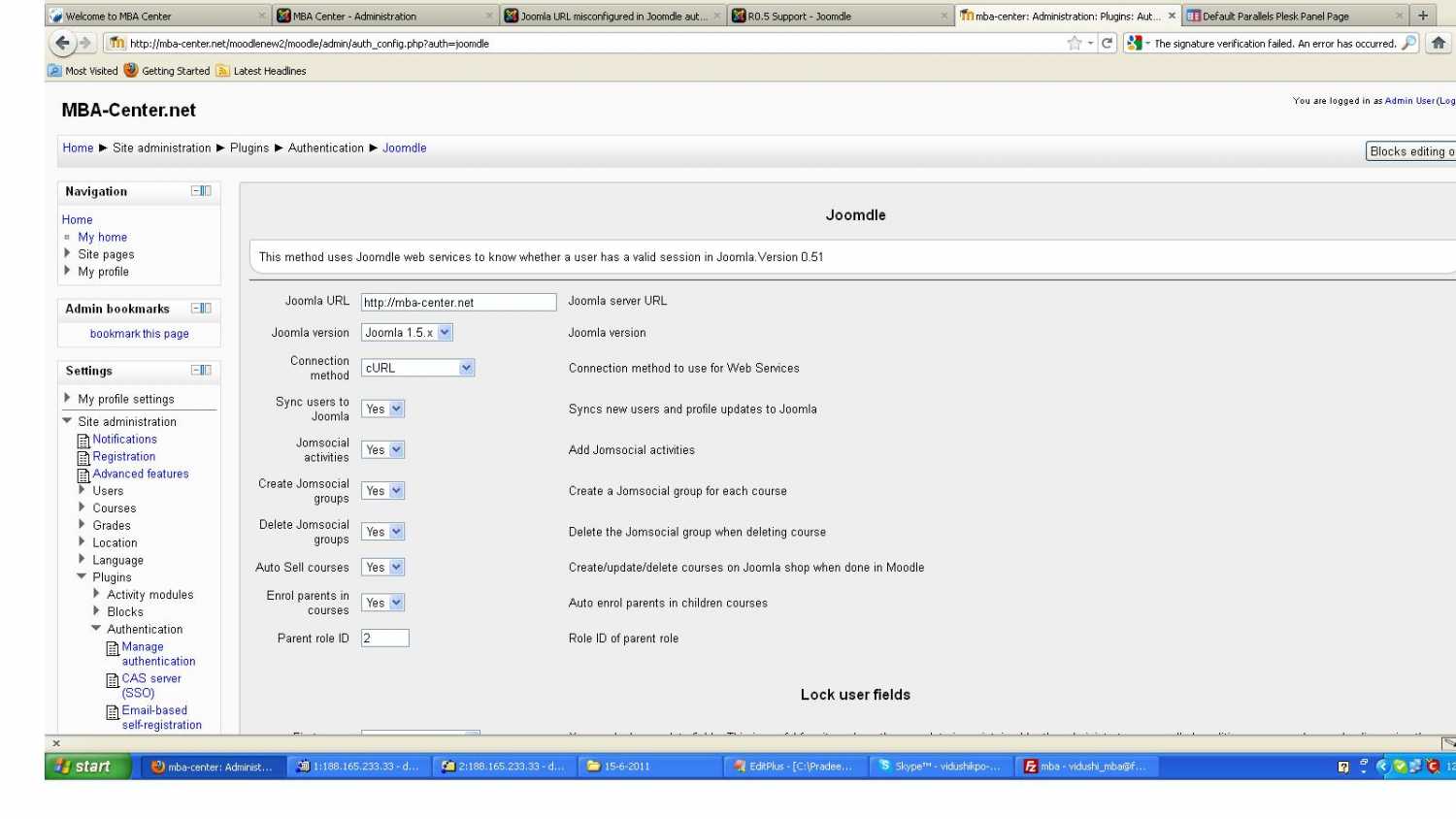Open a new browser tab with plus button

1423,16
